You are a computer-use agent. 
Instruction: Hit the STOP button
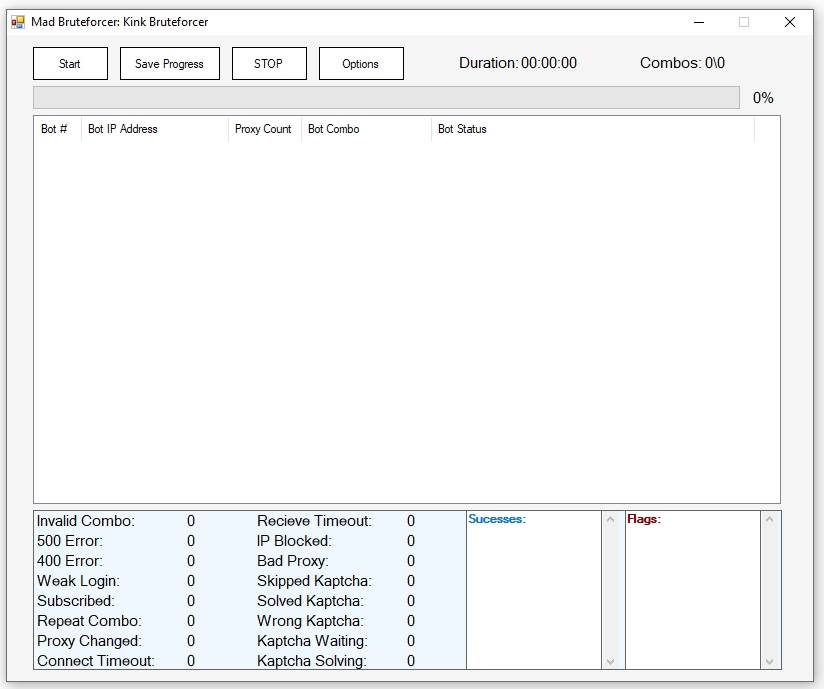click(x=268, y=64)
